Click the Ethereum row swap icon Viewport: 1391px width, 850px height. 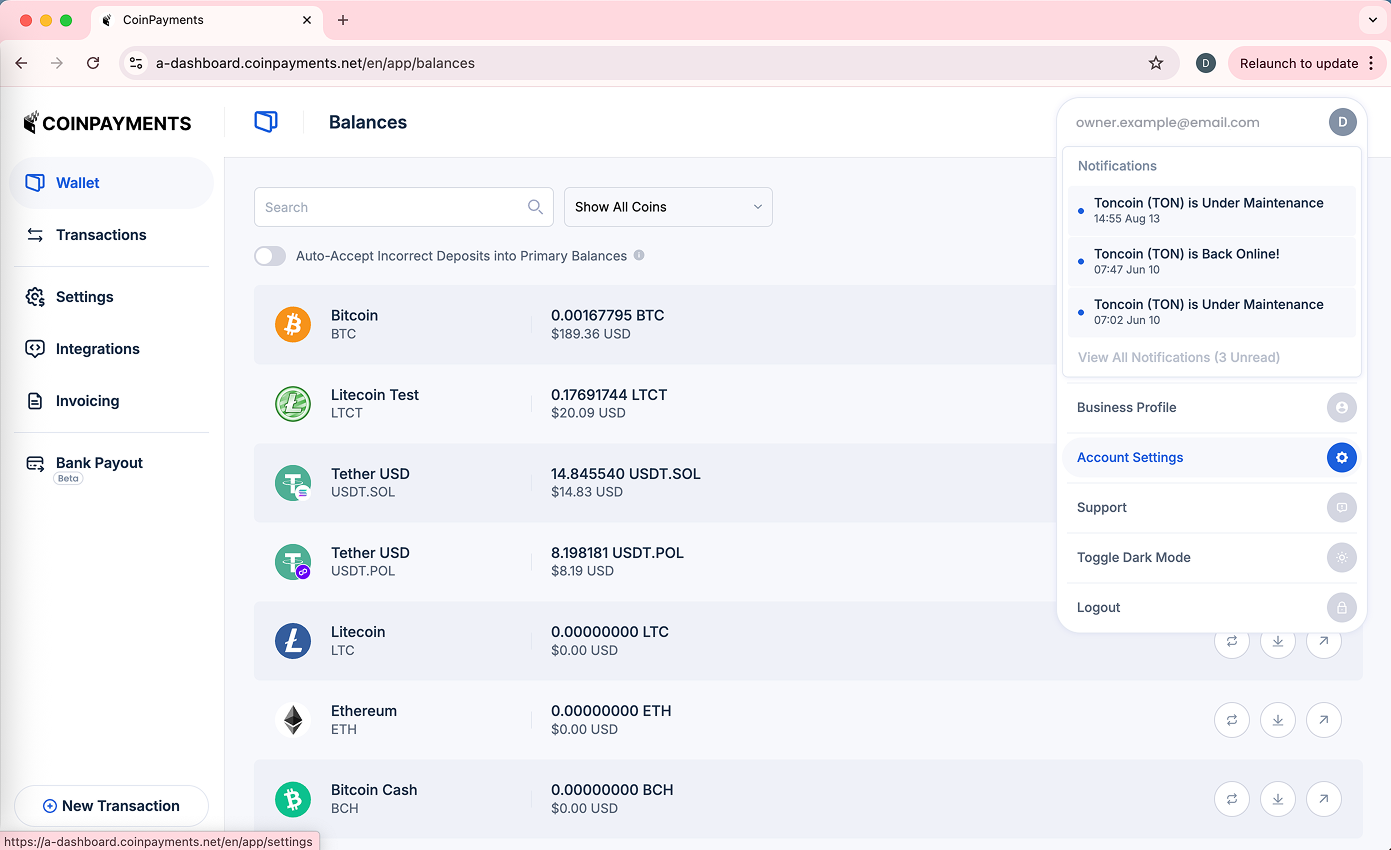(1231, 719)
